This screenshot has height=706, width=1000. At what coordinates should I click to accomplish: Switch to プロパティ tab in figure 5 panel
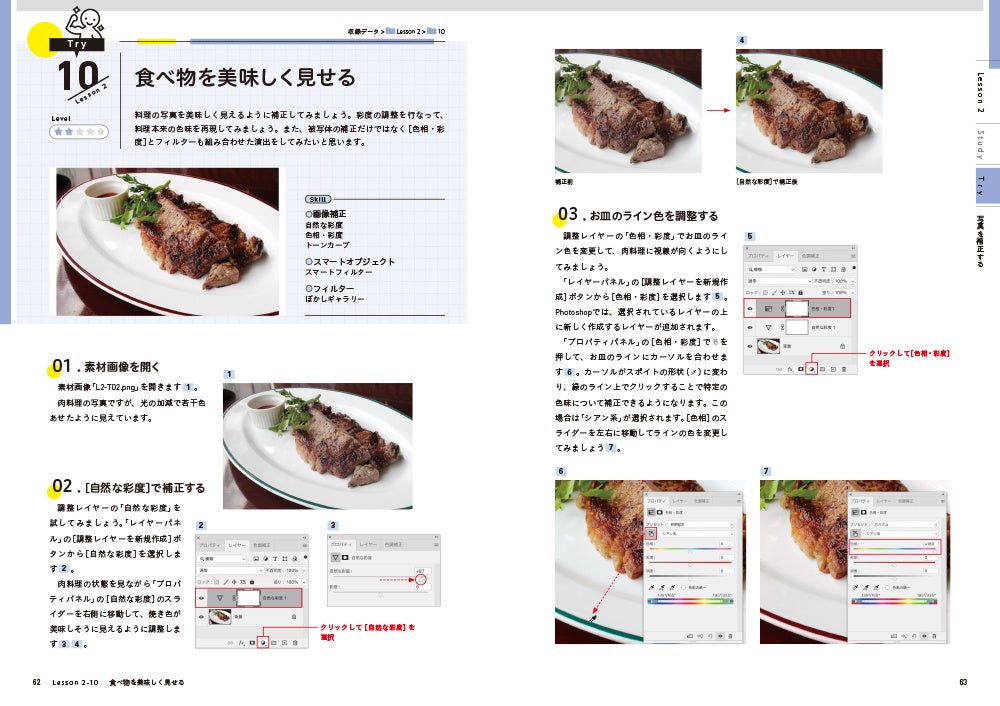758,256
